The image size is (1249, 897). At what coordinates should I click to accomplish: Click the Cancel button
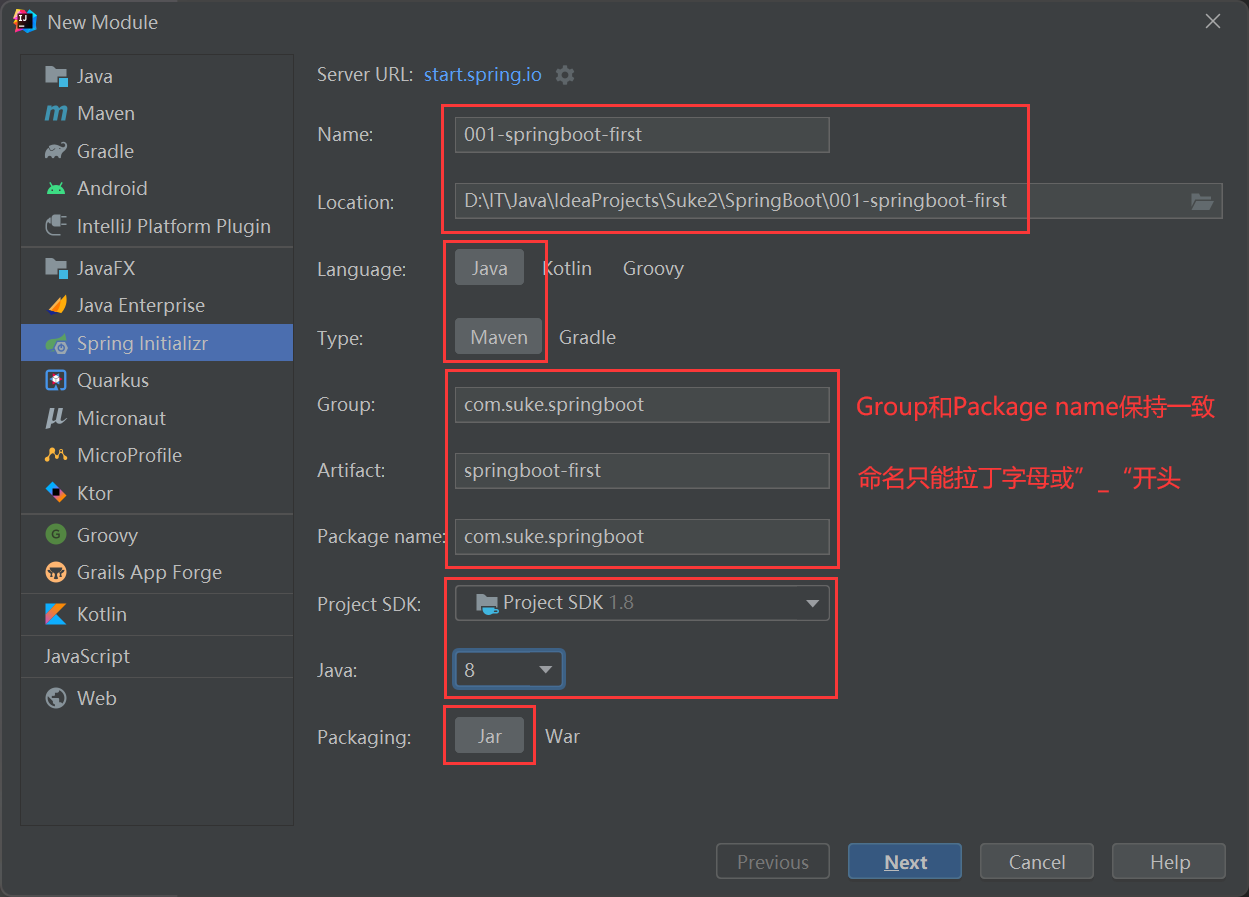tap(1036, 861)
